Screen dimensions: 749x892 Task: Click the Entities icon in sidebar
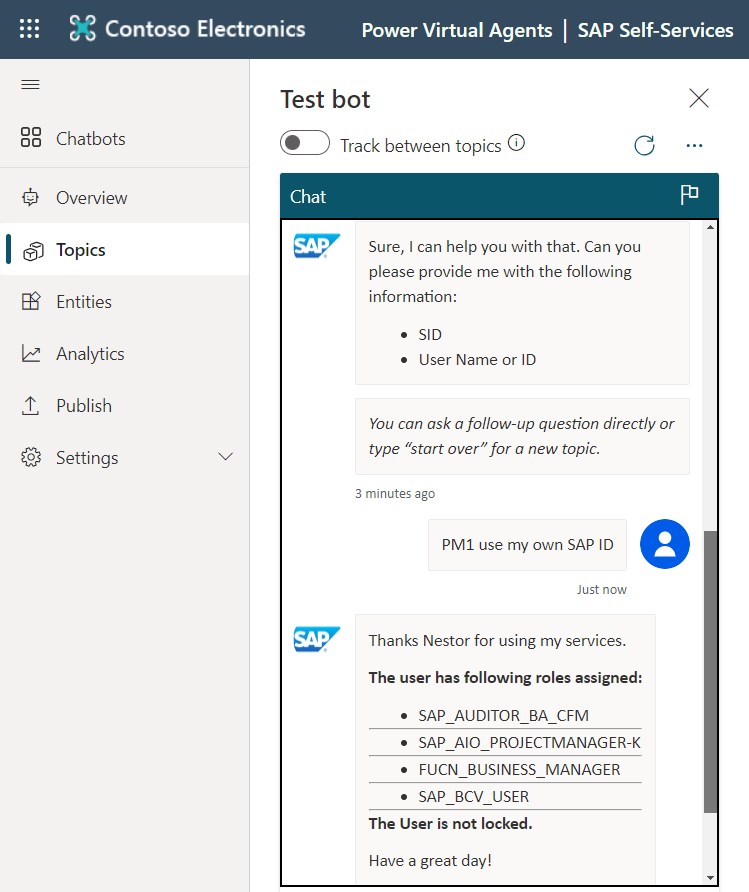[x=31, y=302]
